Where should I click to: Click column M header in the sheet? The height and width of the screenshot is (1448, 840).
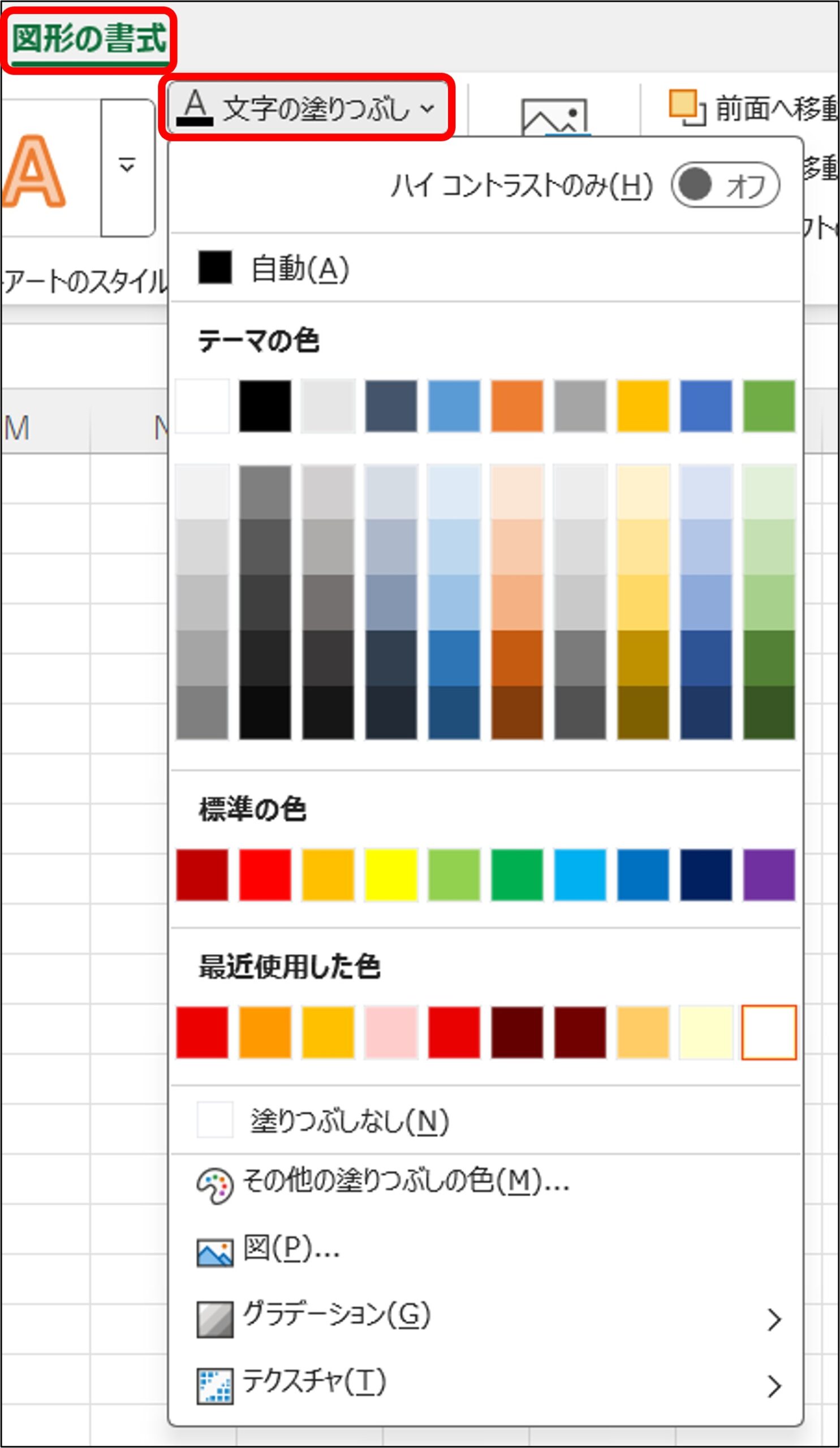tap(17, 428)
